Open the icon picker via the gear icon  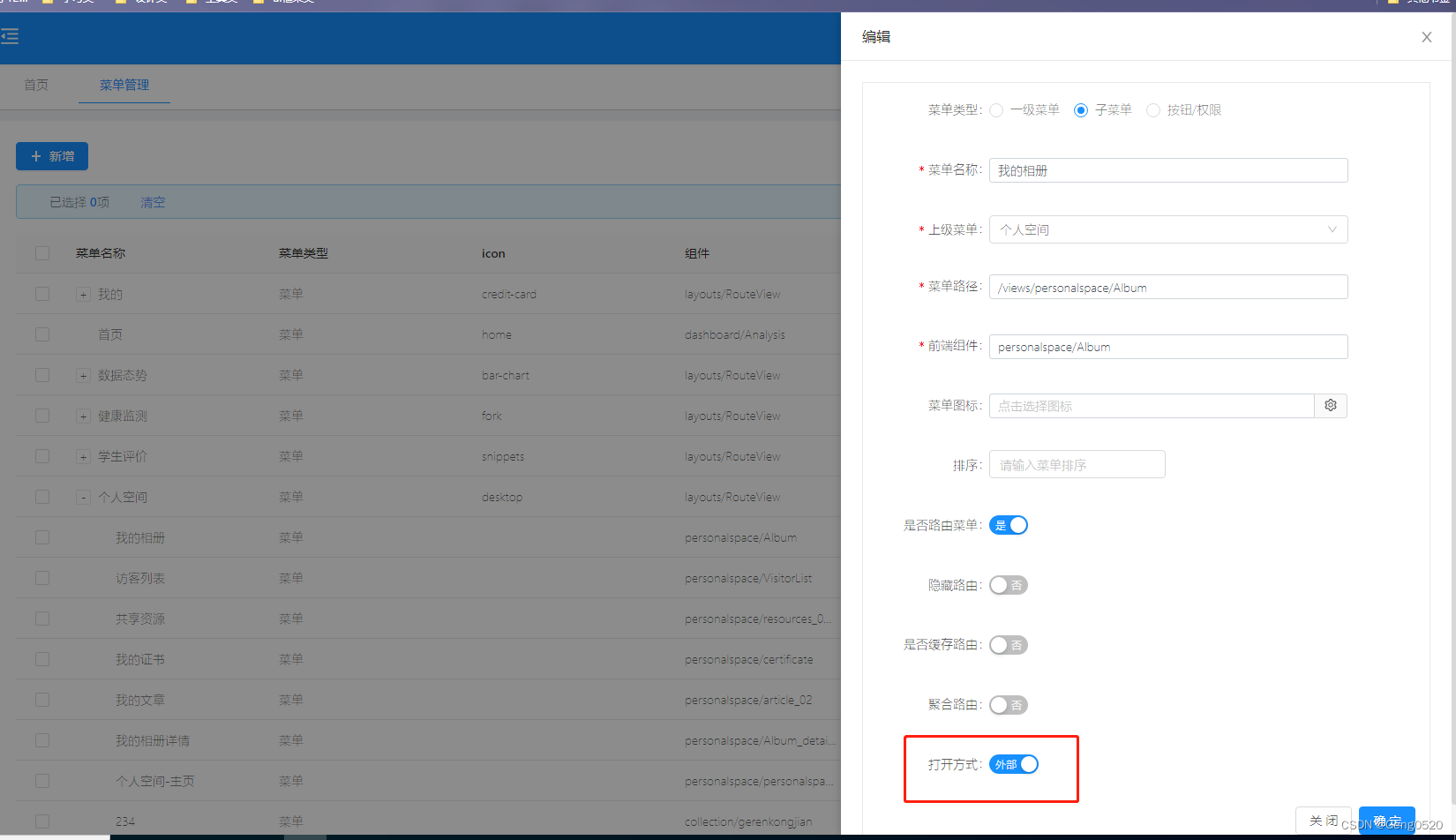[x=1331, y=406]
